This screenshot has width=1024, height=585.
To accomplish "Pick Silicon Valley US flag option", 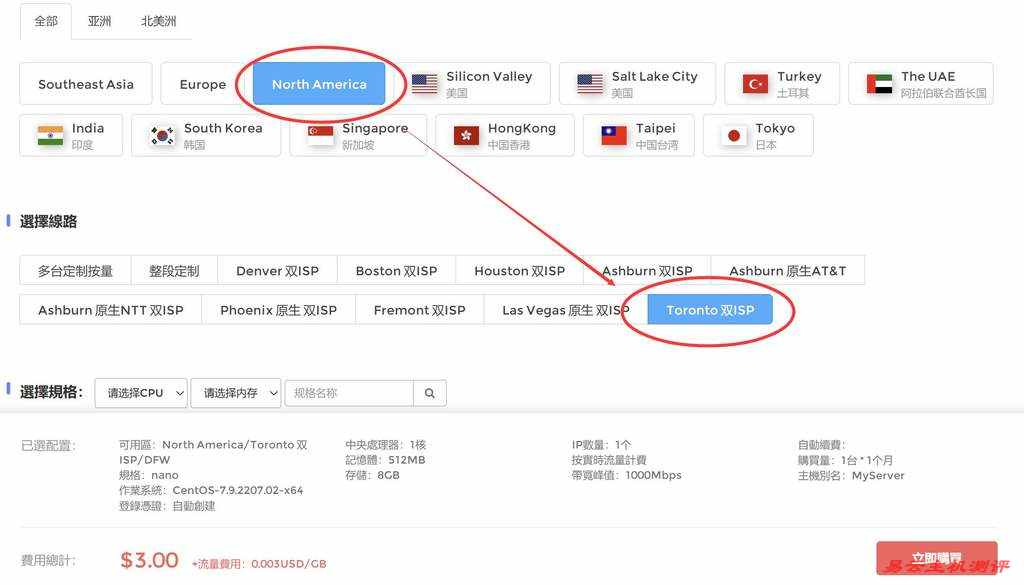I will 472,84.
